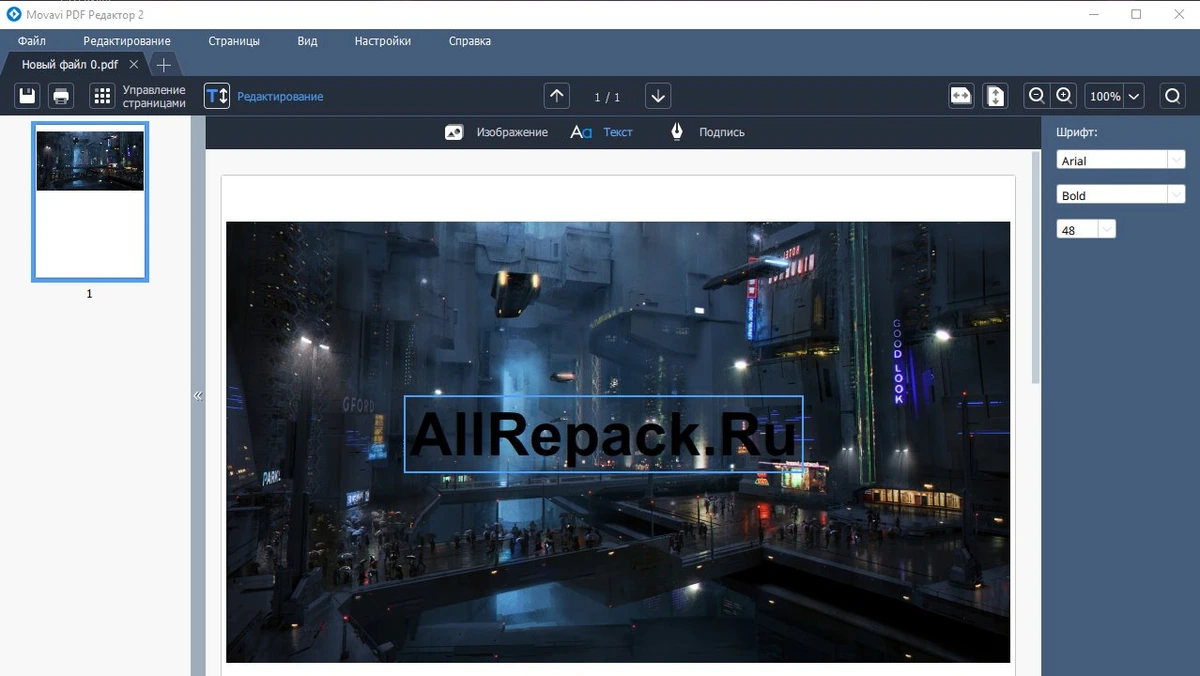The height and width of the screenshot is (676, 1200).
Task: Open the Файл menu
Action: point(32,41)
